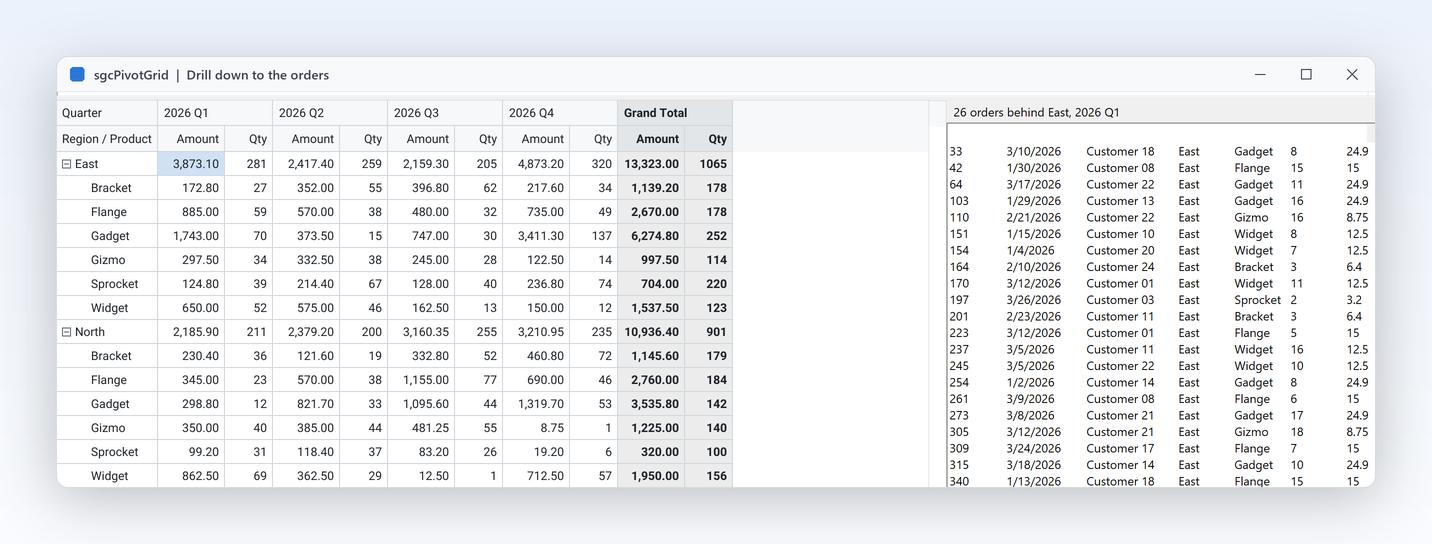Select the 2026 Q4 column header
Screen dimensions: 1432x544
click(x=560, y=113)
